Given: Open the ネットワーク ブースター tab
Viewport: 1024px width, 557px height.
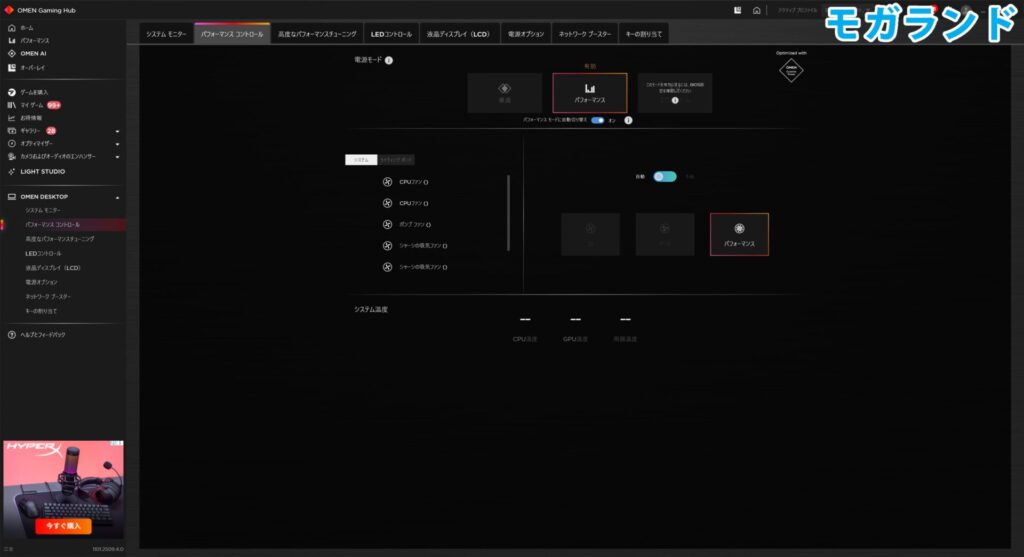Looking at the screenshot, I should (x=585, y=34).
